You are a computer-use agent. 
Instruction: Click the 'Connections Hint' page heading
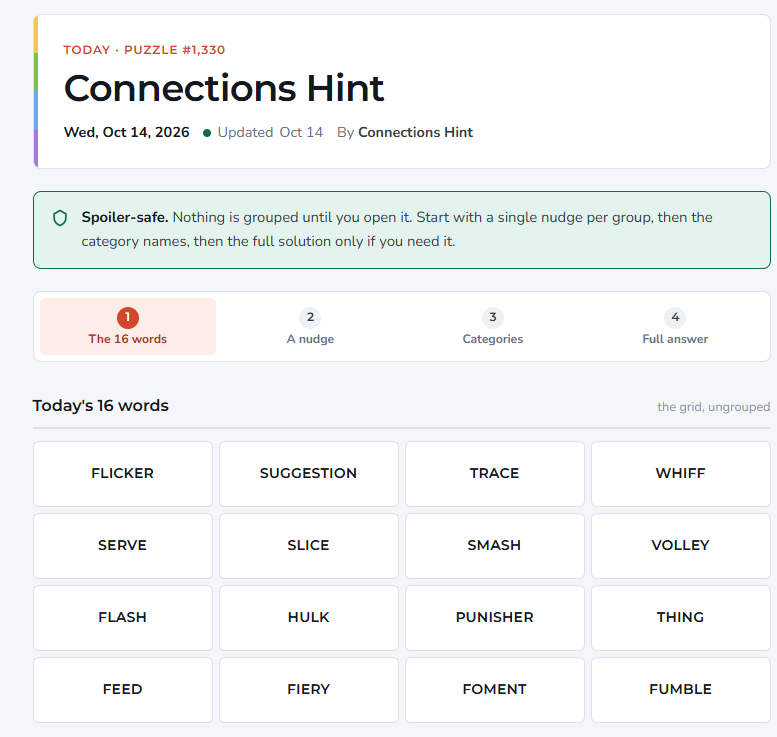(x=224, y=88)
